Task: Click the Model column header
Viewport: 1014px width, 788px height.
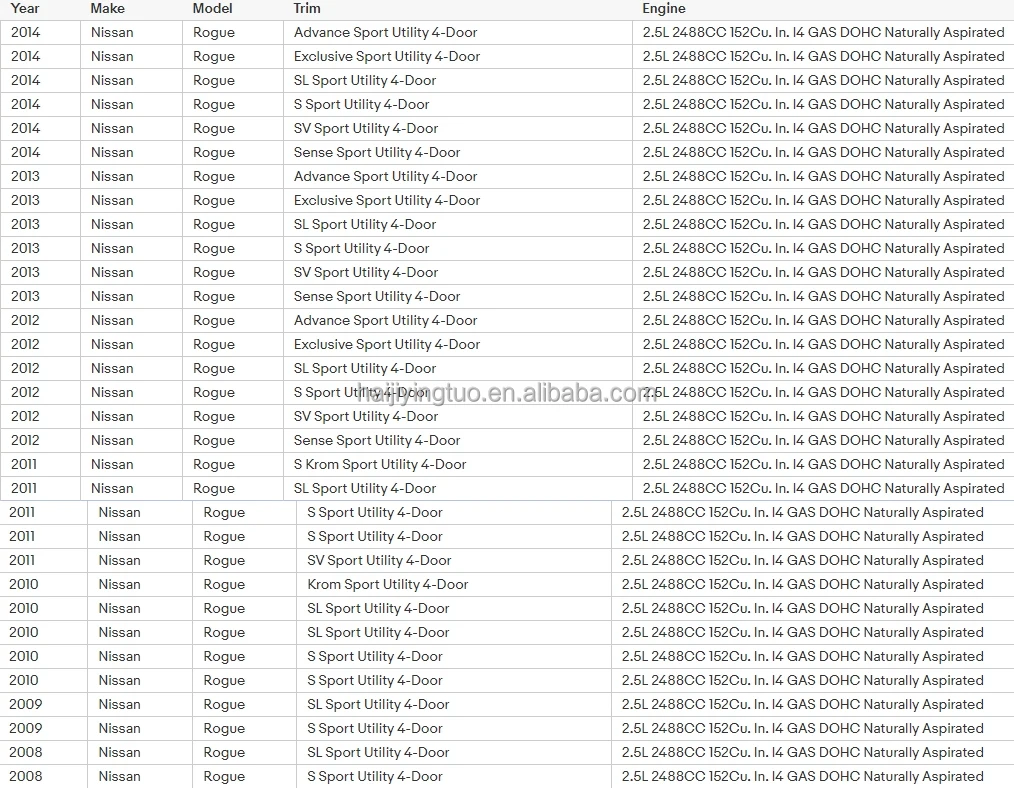Action: [212, 8]
